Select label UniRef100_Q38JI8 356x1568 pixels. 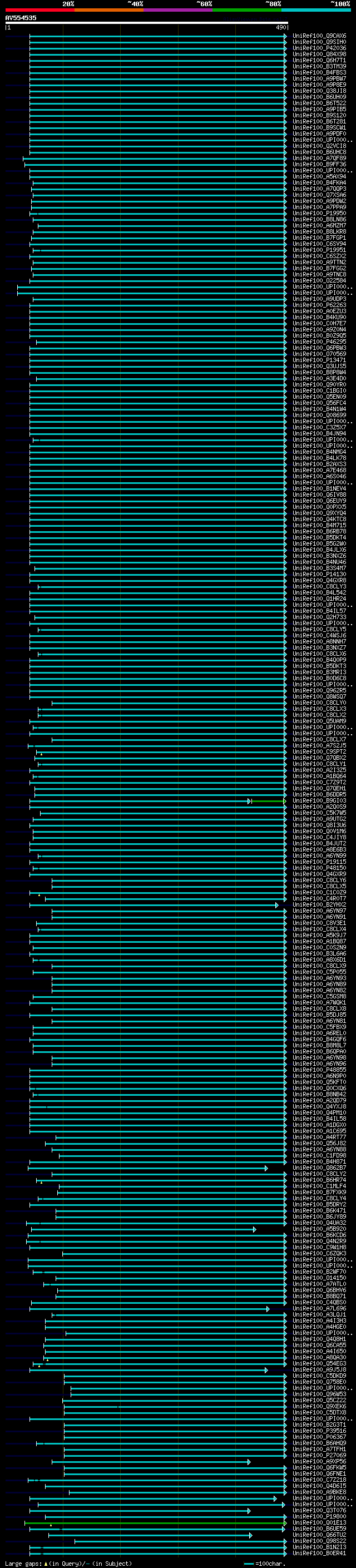click(319, 91)
